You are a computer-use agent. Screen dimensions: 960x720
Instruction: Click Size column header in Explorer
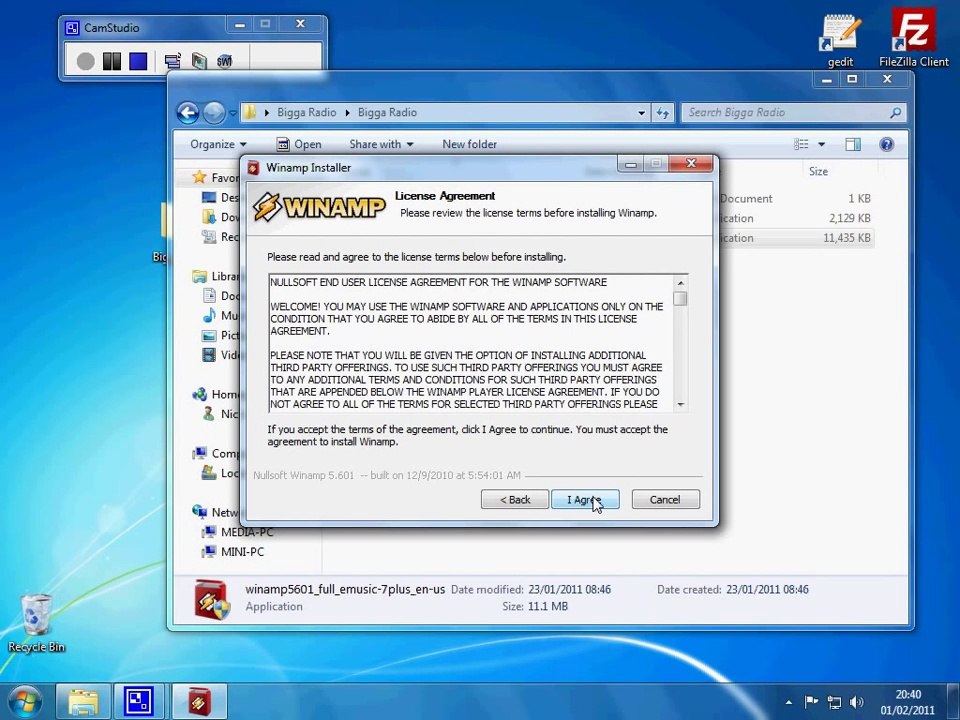[x=818, y=171]
